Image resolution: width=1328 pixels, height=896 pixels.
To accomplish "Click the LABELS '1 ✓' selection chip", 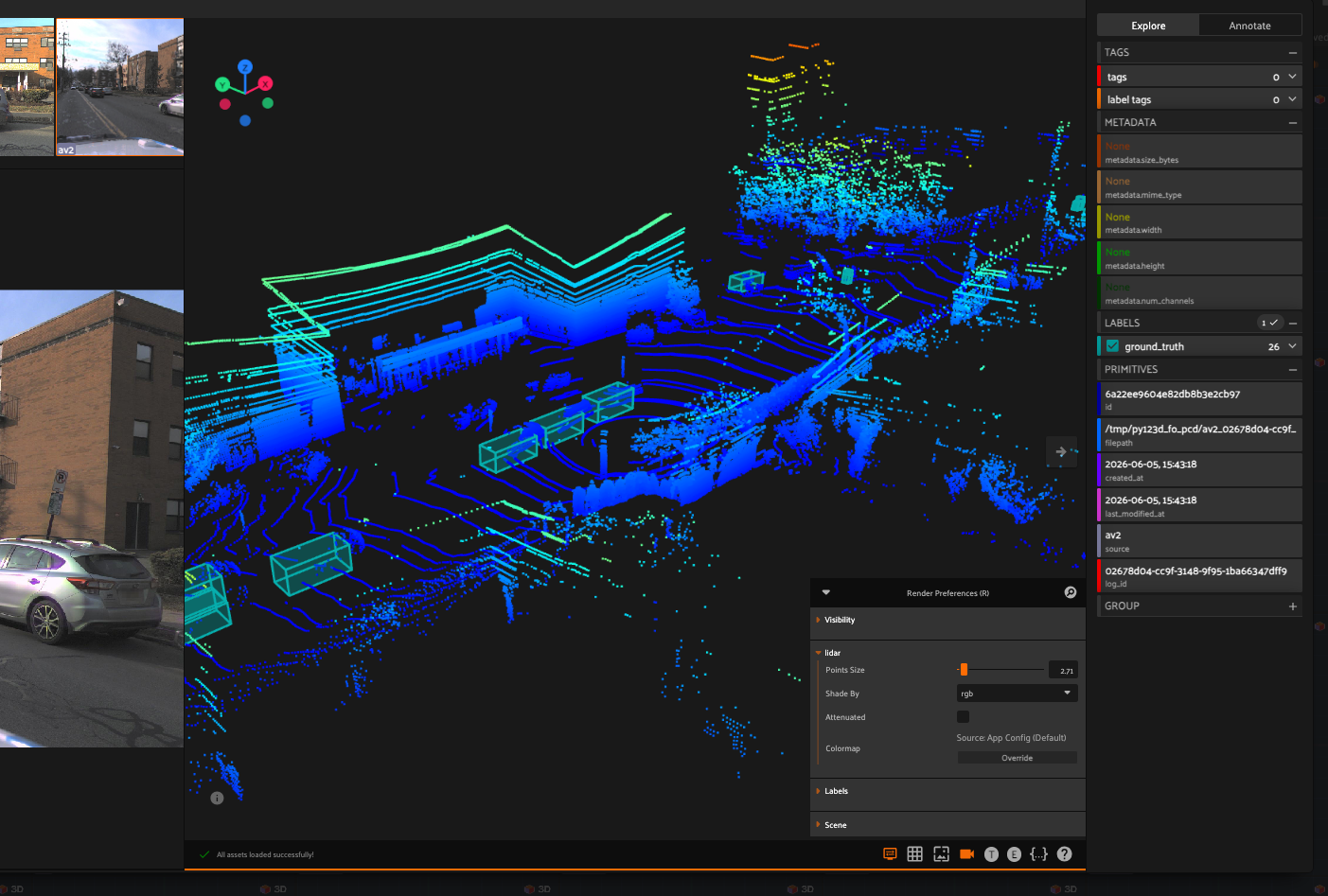I will pos(1269,323).
